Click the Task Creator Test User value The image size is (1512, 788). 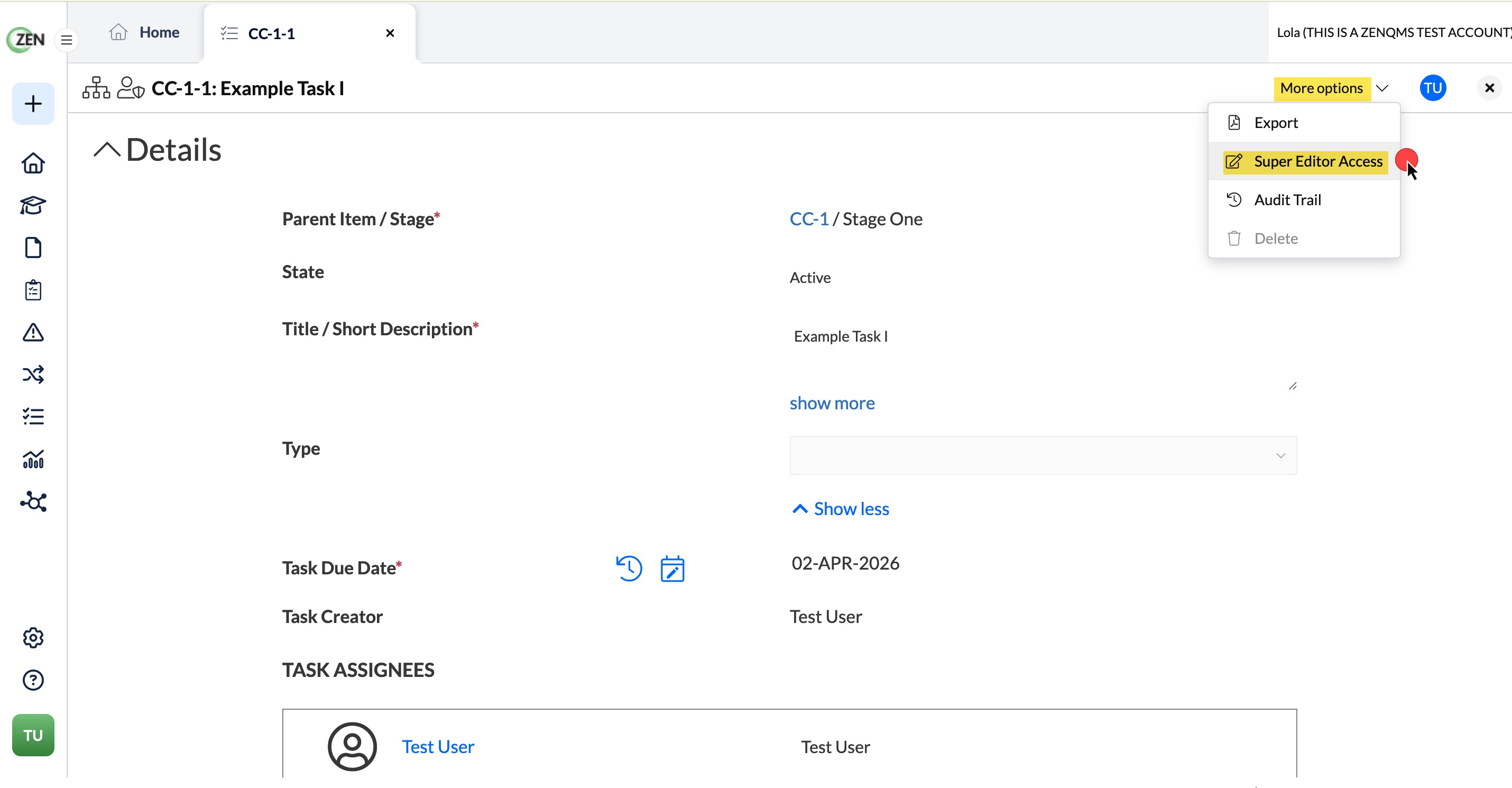click(x=825, y=617)
